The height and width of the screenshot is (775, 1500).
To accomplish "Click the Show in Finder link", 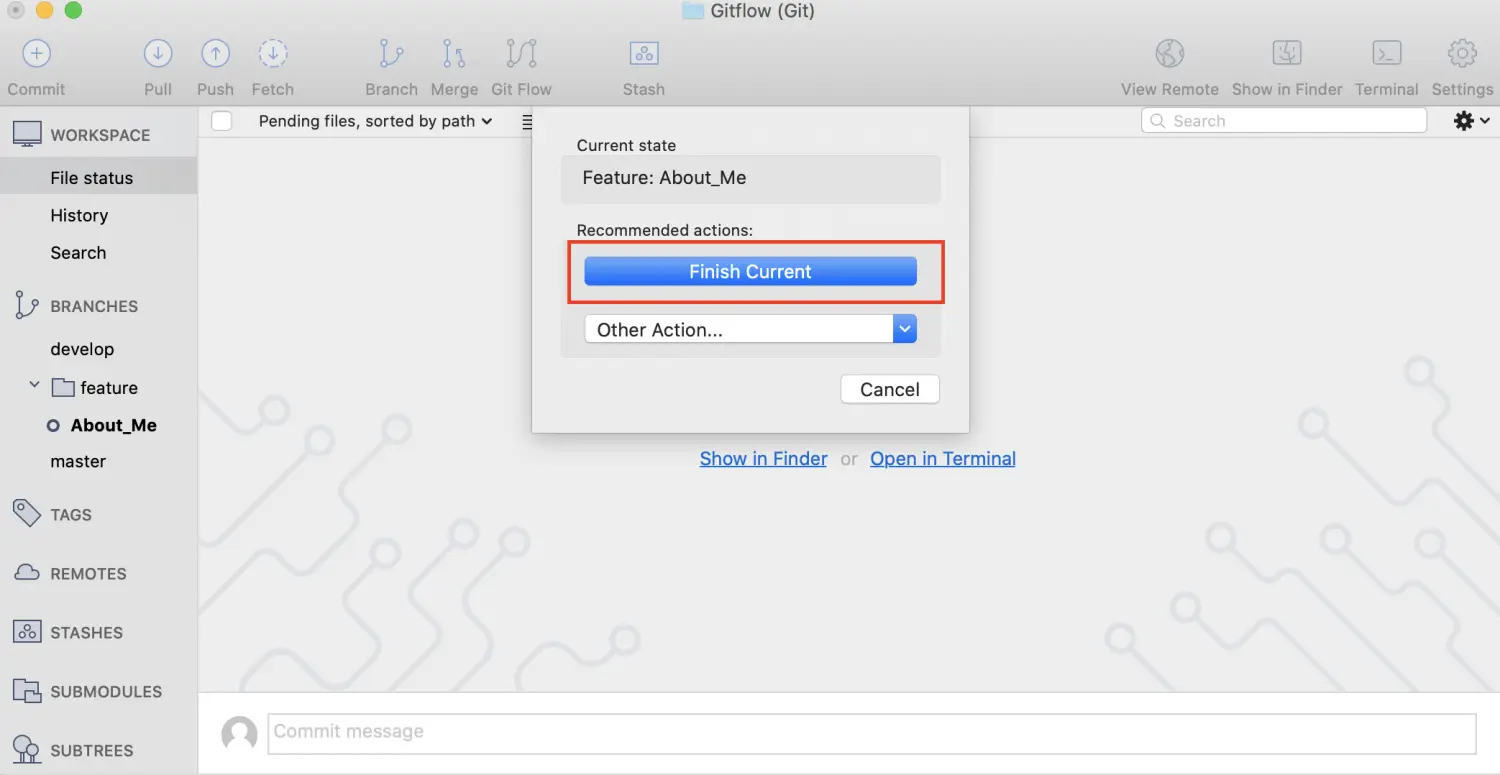I will pyautogui.click(x=763, y=459).
